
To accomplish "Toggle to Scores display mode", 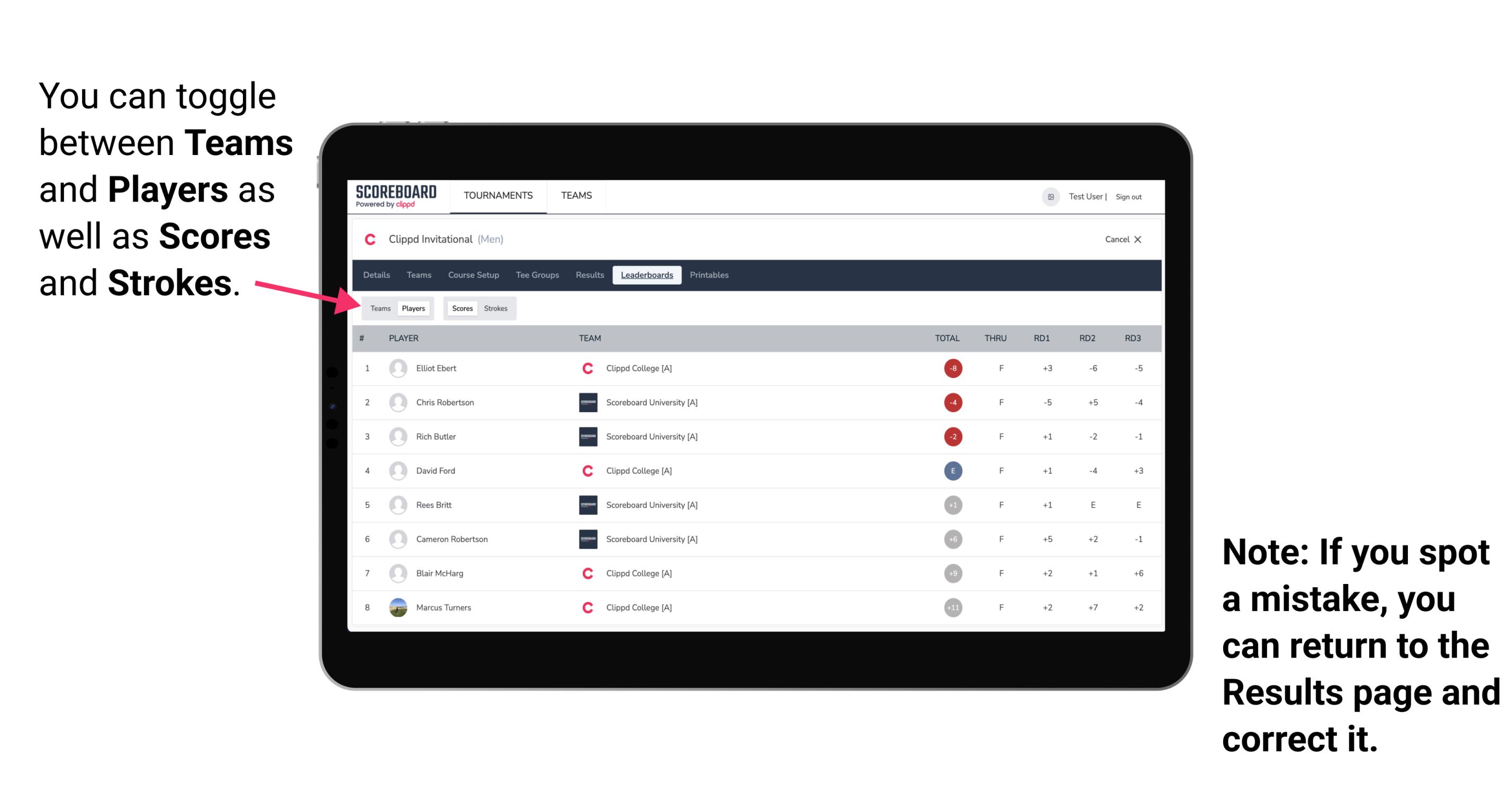I will (461, 308).
